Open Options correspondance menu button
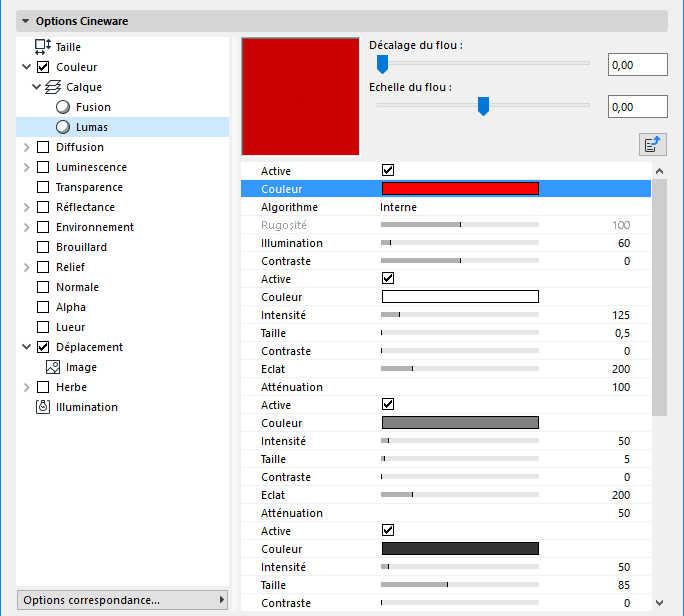Image resolution: width=684 pixels, height=616 pixels. (x=123, y=600)
